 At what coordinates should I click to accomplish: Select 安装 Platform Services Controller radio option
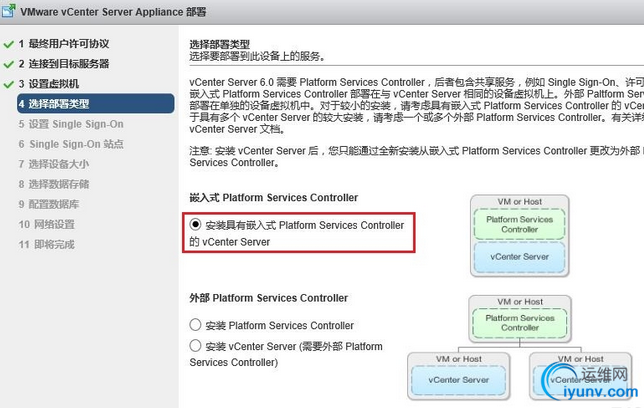click(x=195, y=325)
